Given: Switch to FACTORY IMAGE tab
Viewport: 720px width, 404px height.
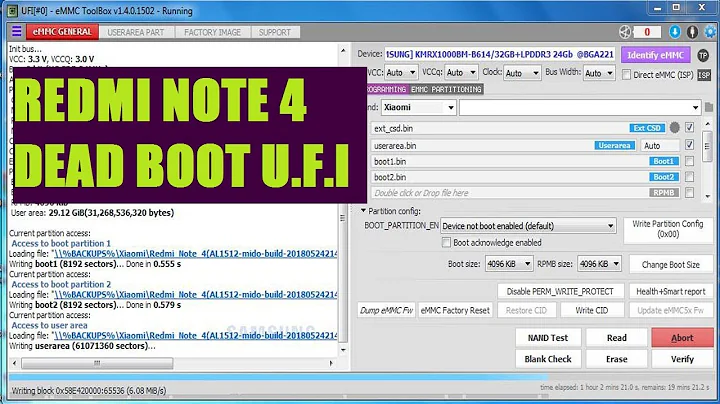Looking at the screenshot, I should tap(213, 32).
